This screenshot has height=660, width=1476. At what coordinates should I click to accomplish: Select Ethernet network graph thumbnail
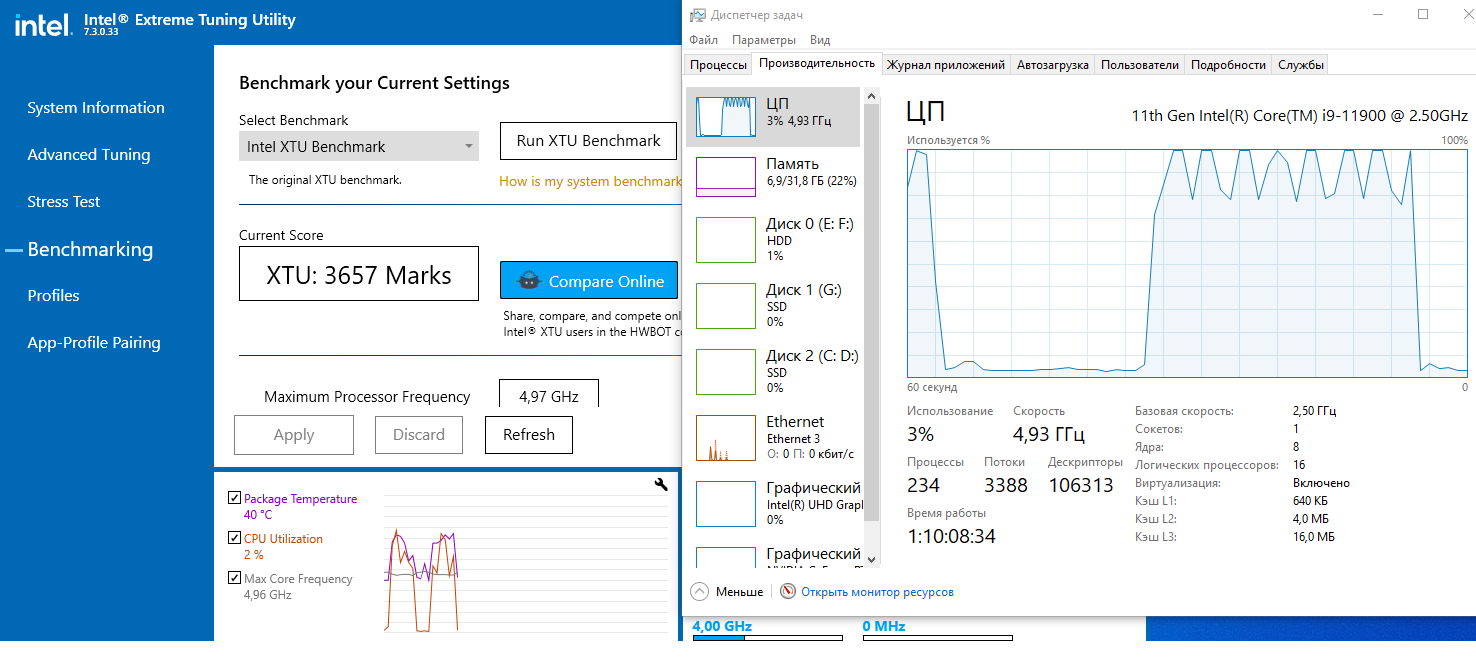coord(725,438)
